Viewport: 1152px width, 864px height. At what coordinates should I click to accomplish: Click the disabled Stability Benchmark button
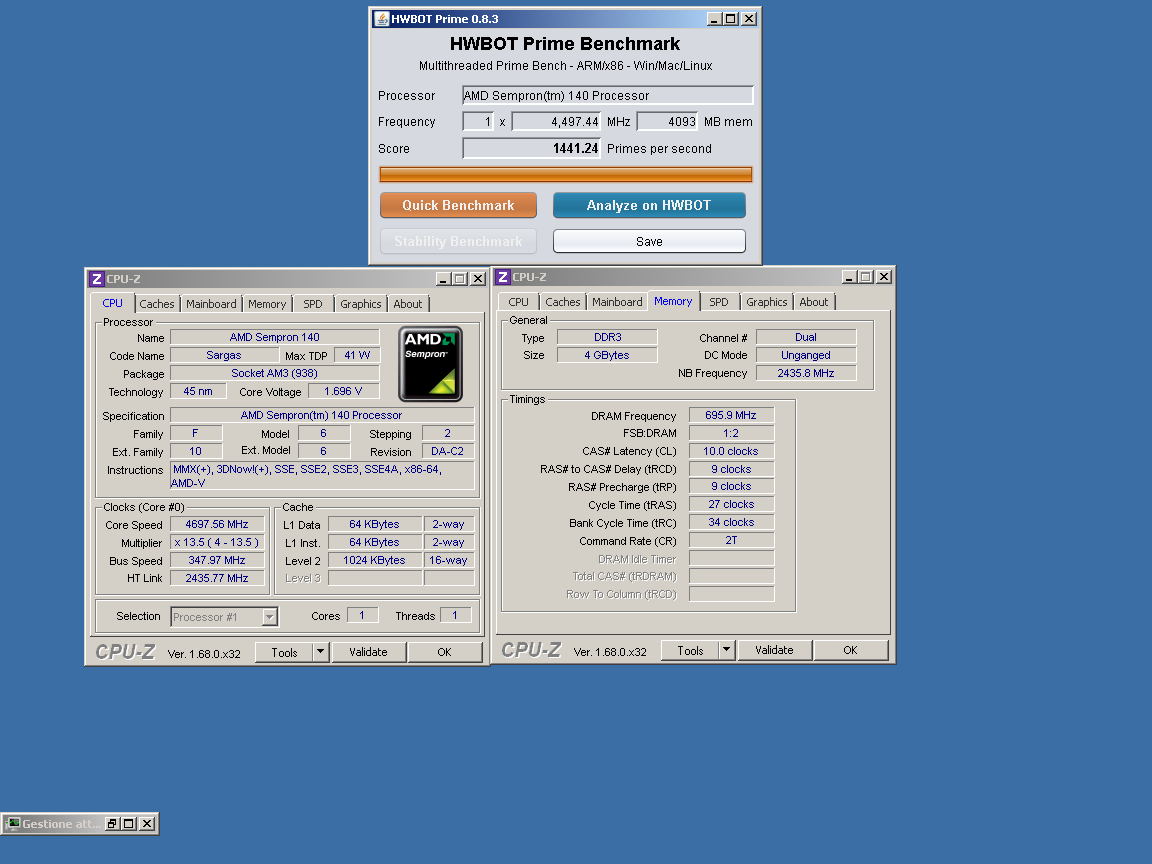point(458,242)
